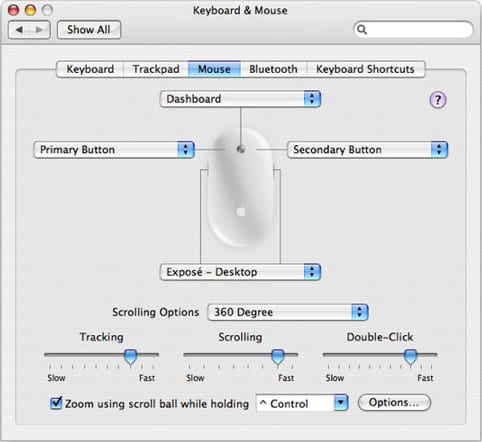
Task: Select the Keyboard Shortcuts tab
Action: coord(365,69)
